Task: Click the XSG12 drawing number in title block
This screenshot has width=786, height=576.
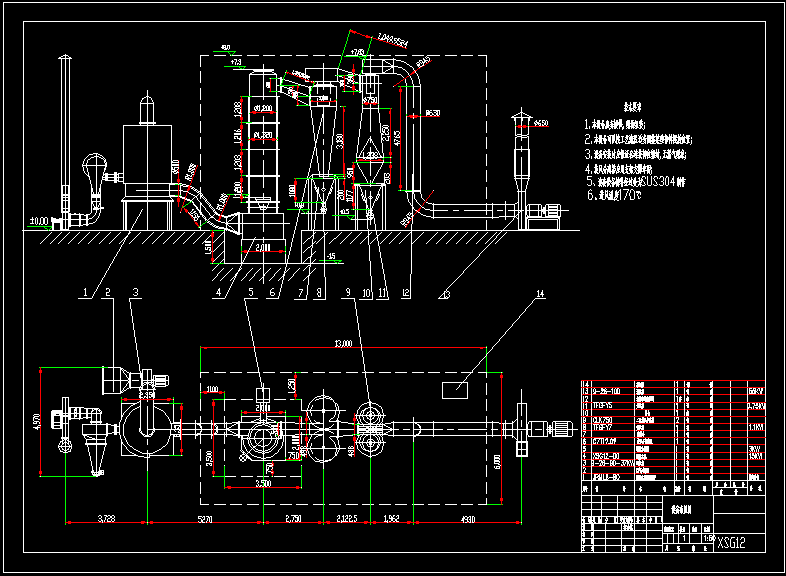Action: click(731, 542)
